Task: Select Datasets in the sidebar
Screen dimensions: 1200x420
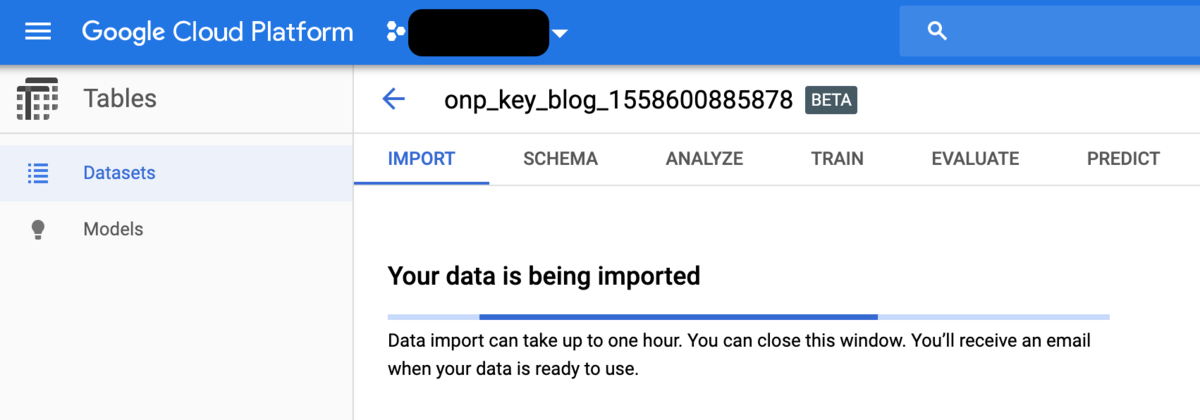Action: pos(119,173)
